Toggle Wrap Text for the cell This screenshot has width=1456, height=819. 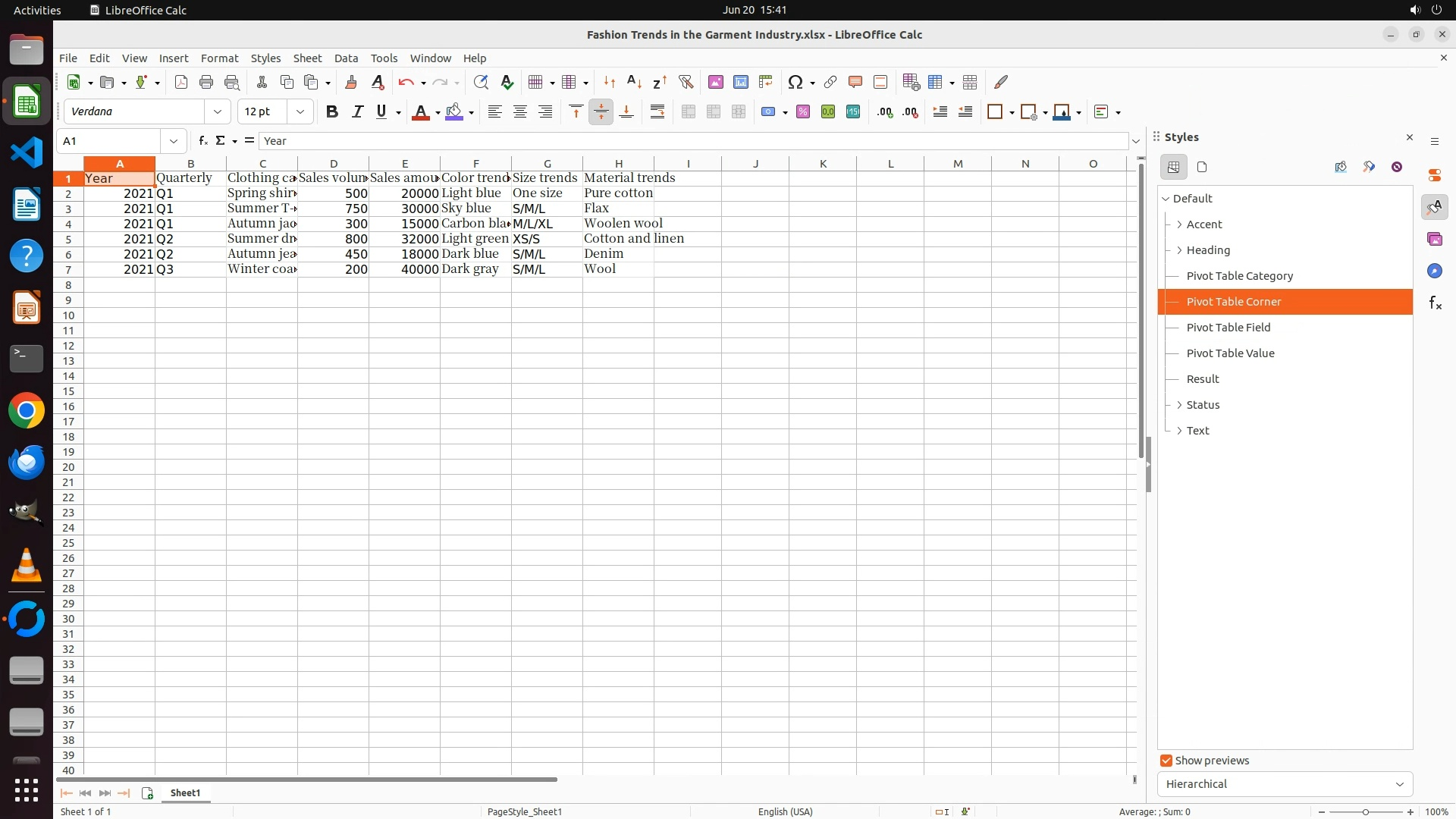[x=657, y=112]
